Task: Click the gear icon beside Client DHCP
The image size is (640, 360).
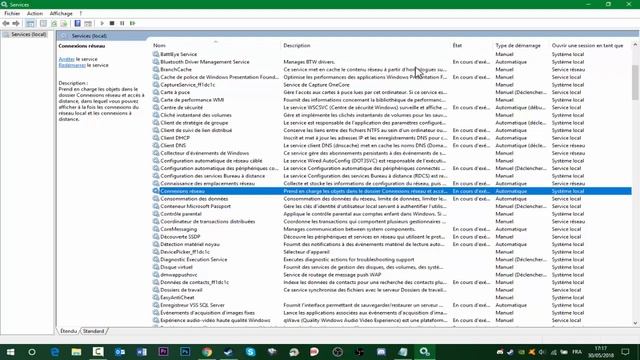Action: [156, 138]
